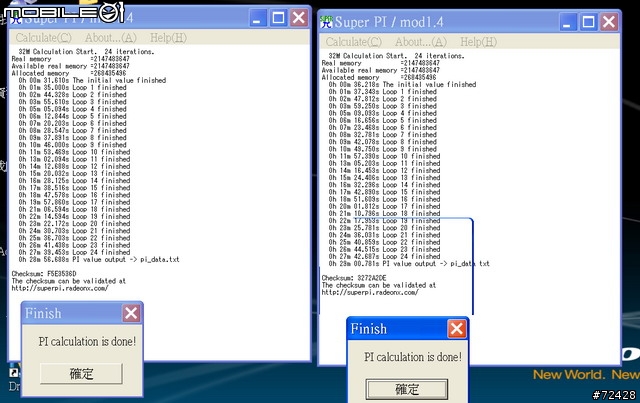Viewport: 640px width, 403px height.
Task: Click Loop 15 finished line in right window
Action: (x=384, y=192)
